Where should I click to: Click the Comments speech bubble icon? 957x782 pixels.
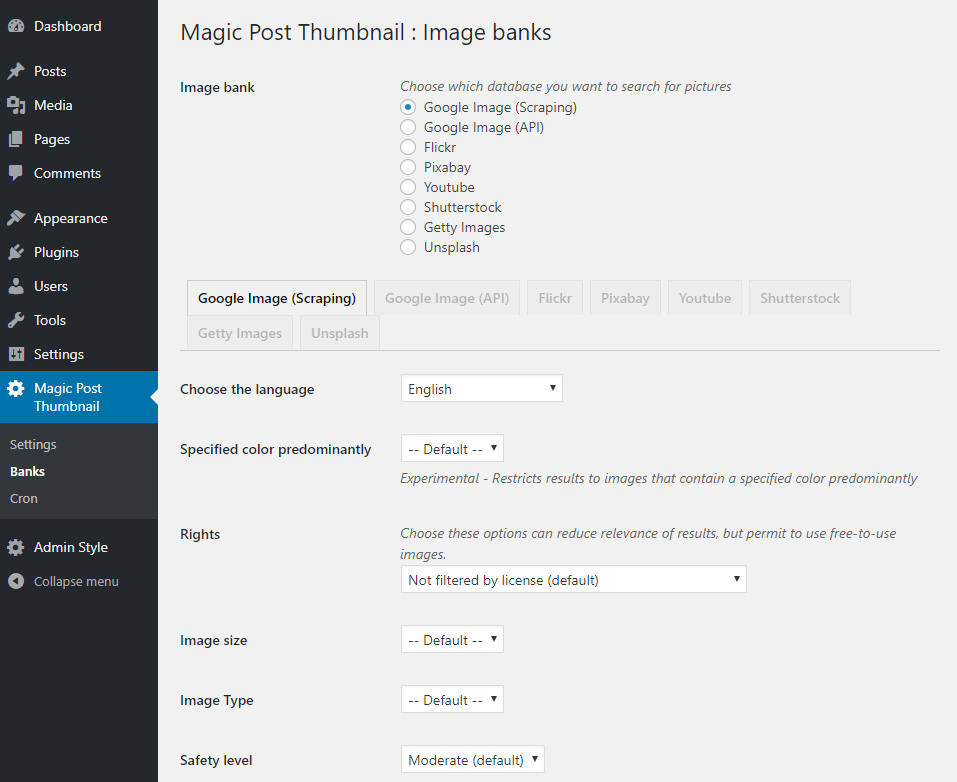16,173
